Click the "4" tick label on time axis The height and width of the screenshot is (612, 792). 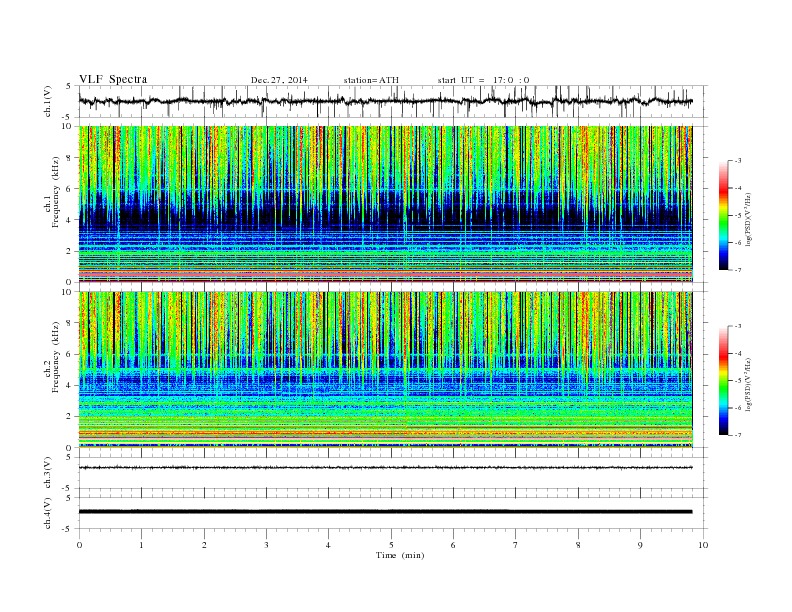tap(328, 545)
